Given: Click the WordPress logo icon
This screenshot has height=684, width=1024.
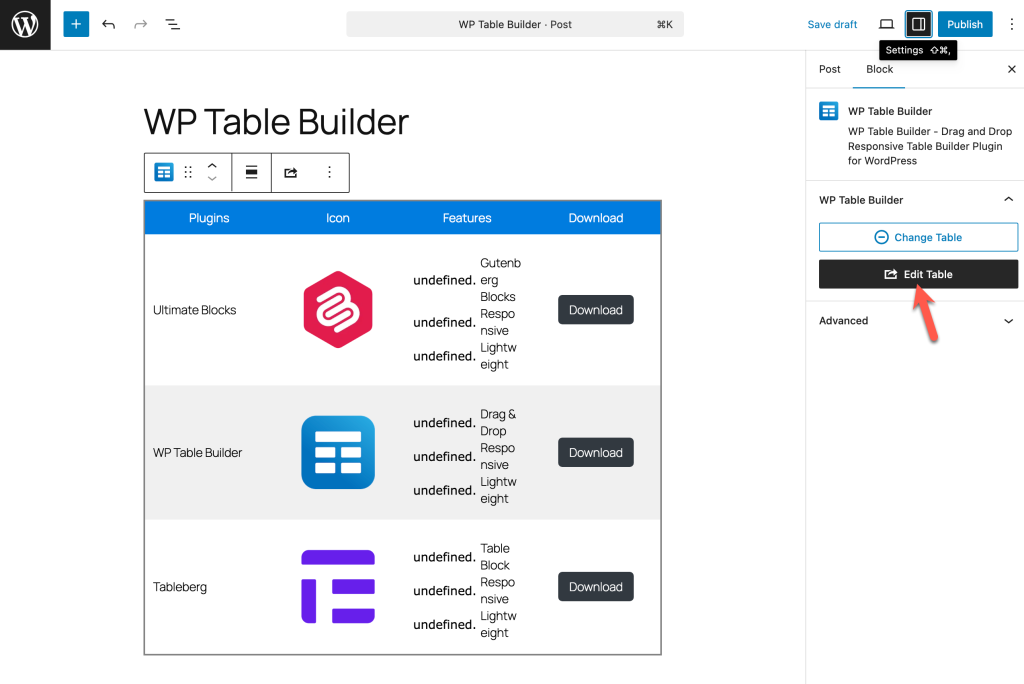Looking at the screenshot, I should pyautogui.click(x=25, y=25).
